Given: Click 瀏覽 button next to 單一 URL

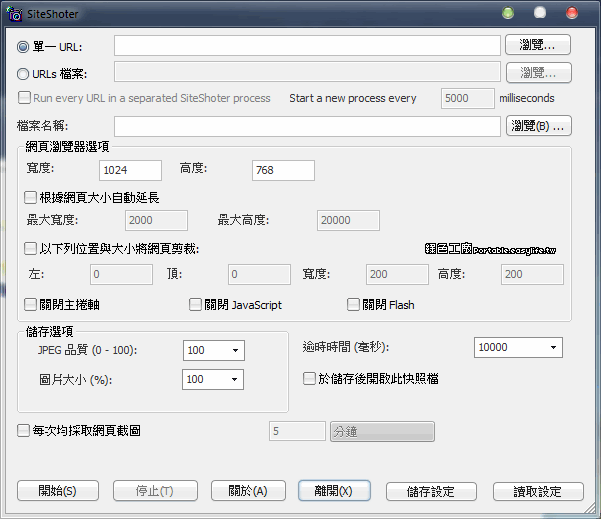Looking at the screenshot, I should click(538, 45).
